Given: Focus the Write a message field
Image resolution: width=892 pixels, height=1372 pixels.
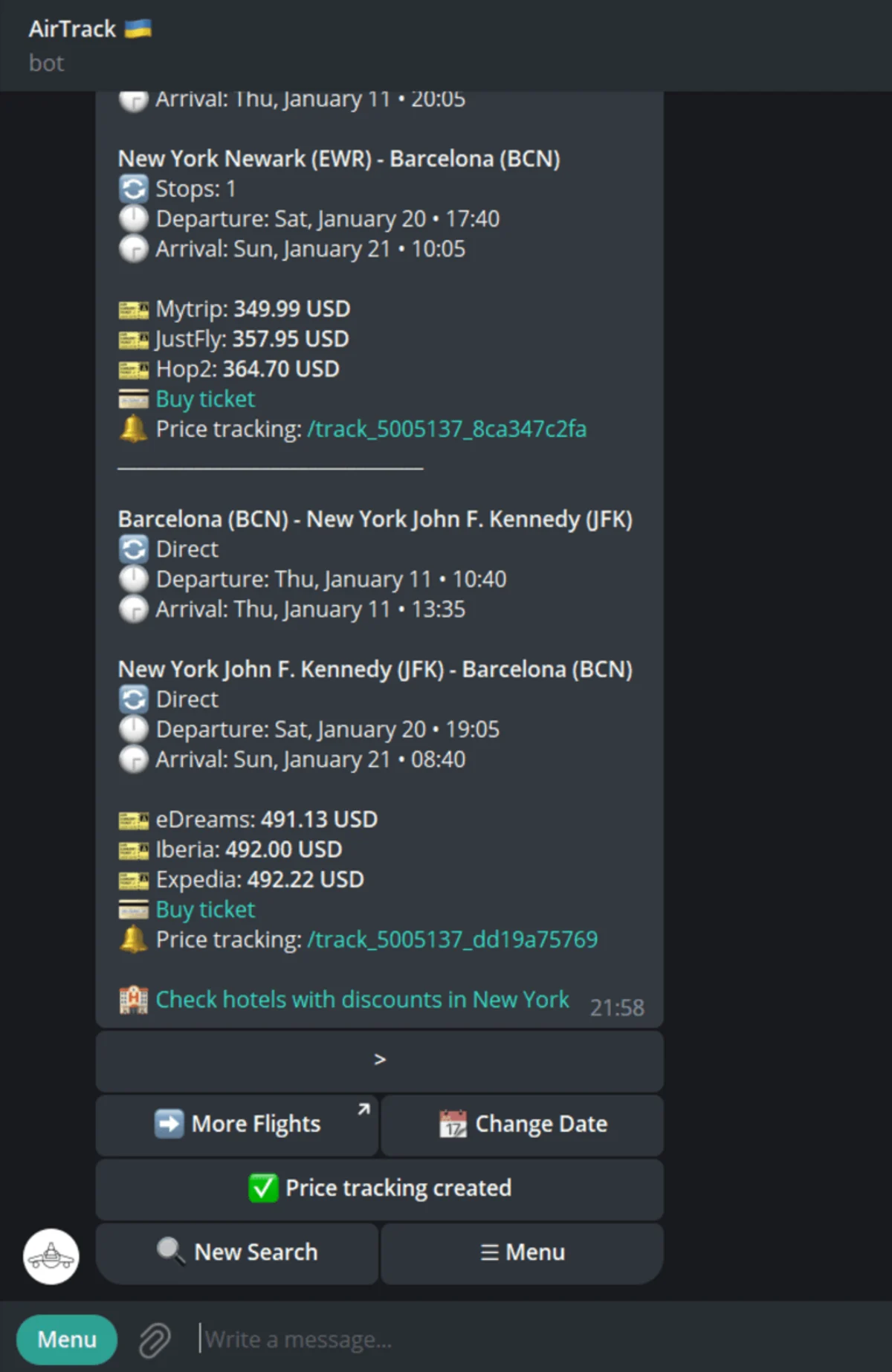Looking at the screenshot, I should coord(520,1339).
